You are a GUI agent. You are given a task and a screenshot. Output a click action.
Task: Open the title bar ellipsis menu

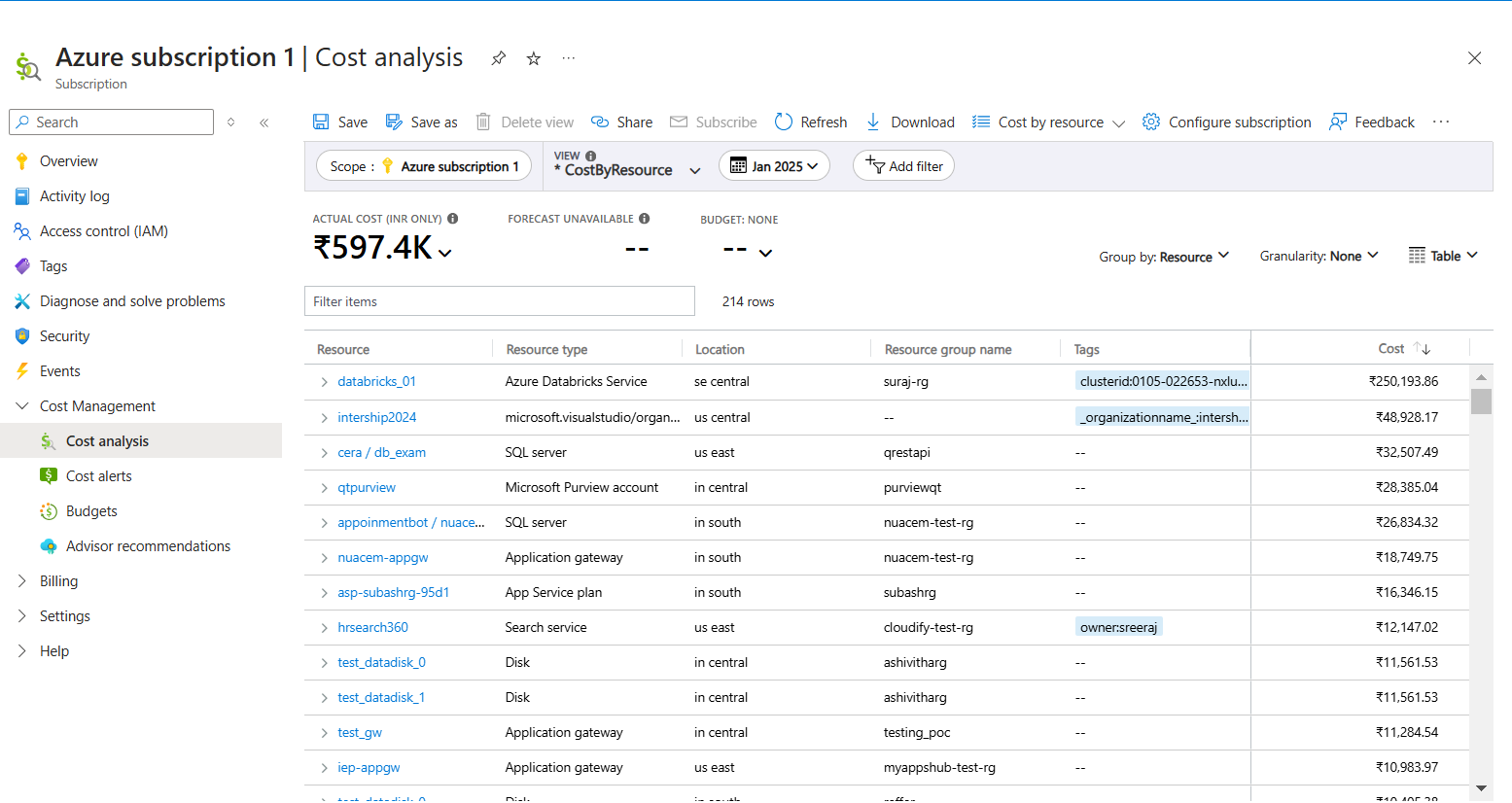[x=569, y=58]
